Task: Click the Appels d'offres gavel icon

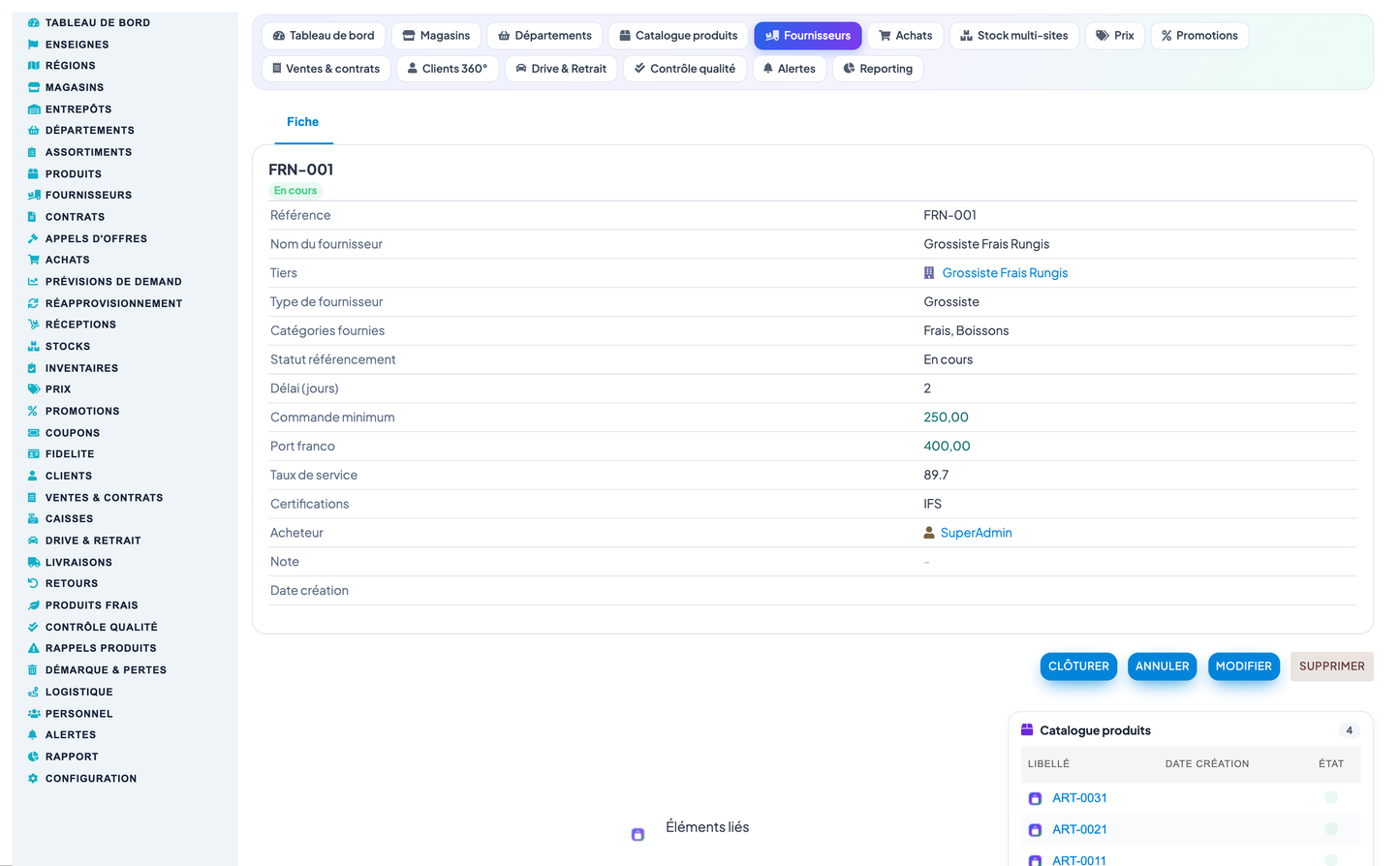Action: (x=34, y=238)
